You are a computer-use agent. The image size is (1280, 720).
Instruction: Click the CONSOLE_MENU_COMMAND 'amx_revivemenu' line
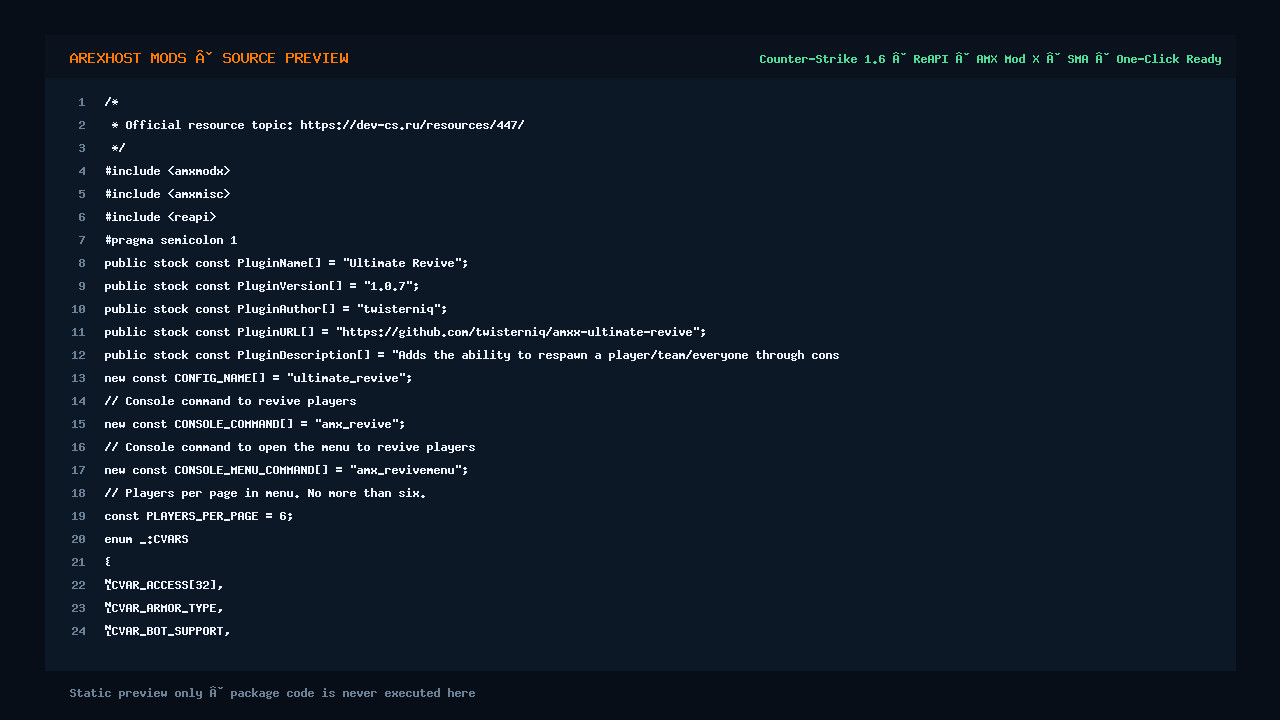(286, 470)
